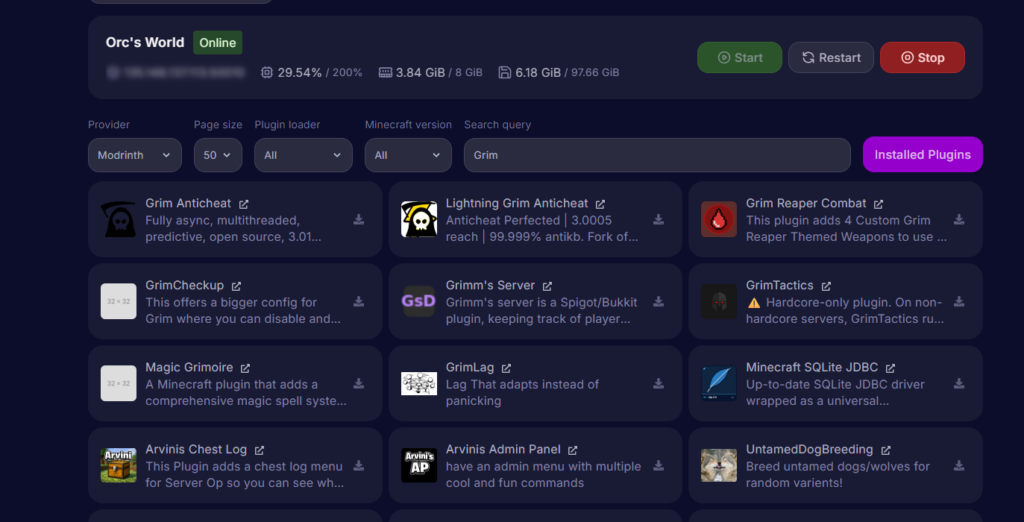1024x522 pixels.
Task: Click the Magic Grimoire placeholder thumbnail
Action: point(118,383)
